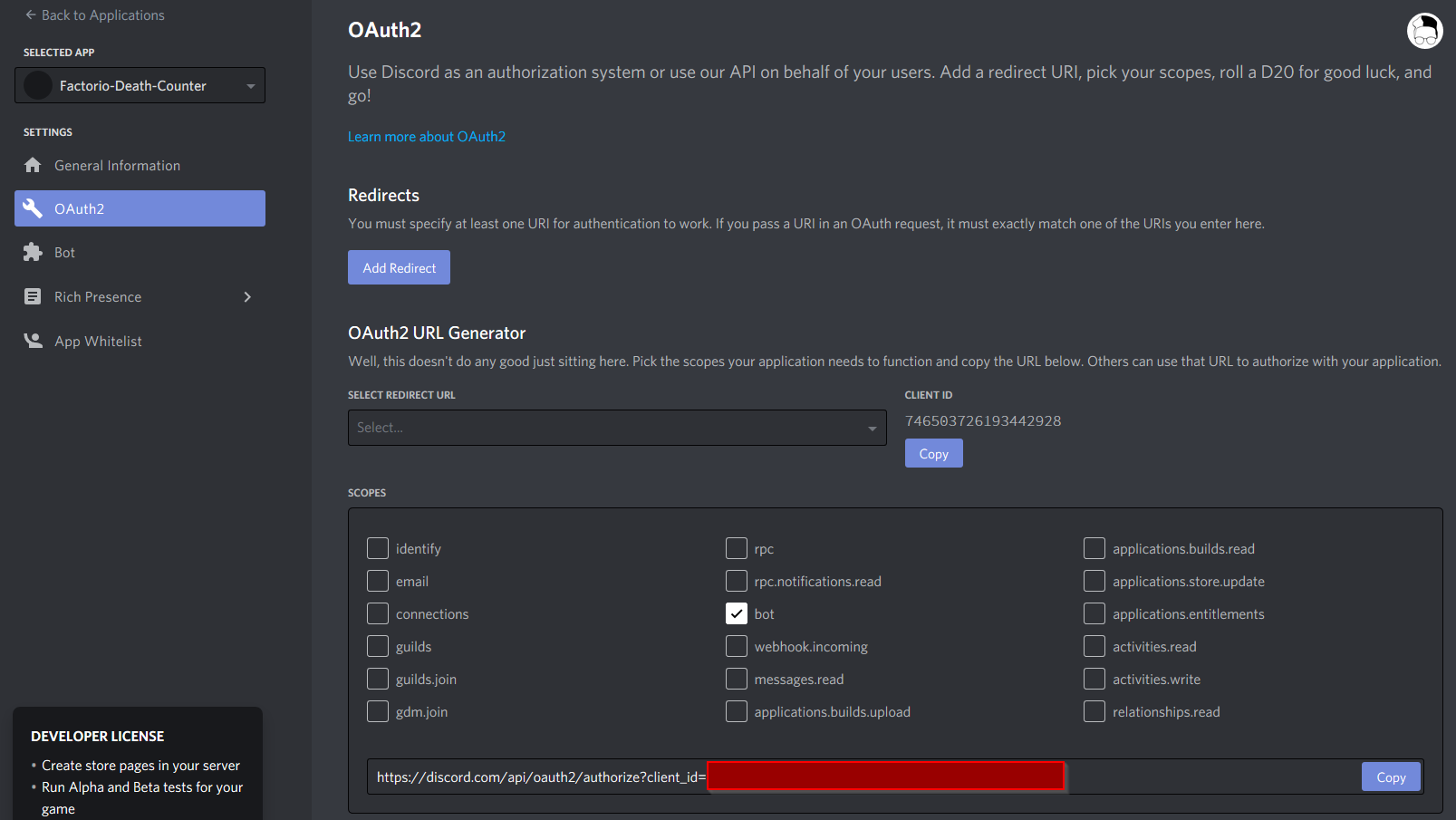Expand the Rich Presence submenu chevron

tap(247, 296)
